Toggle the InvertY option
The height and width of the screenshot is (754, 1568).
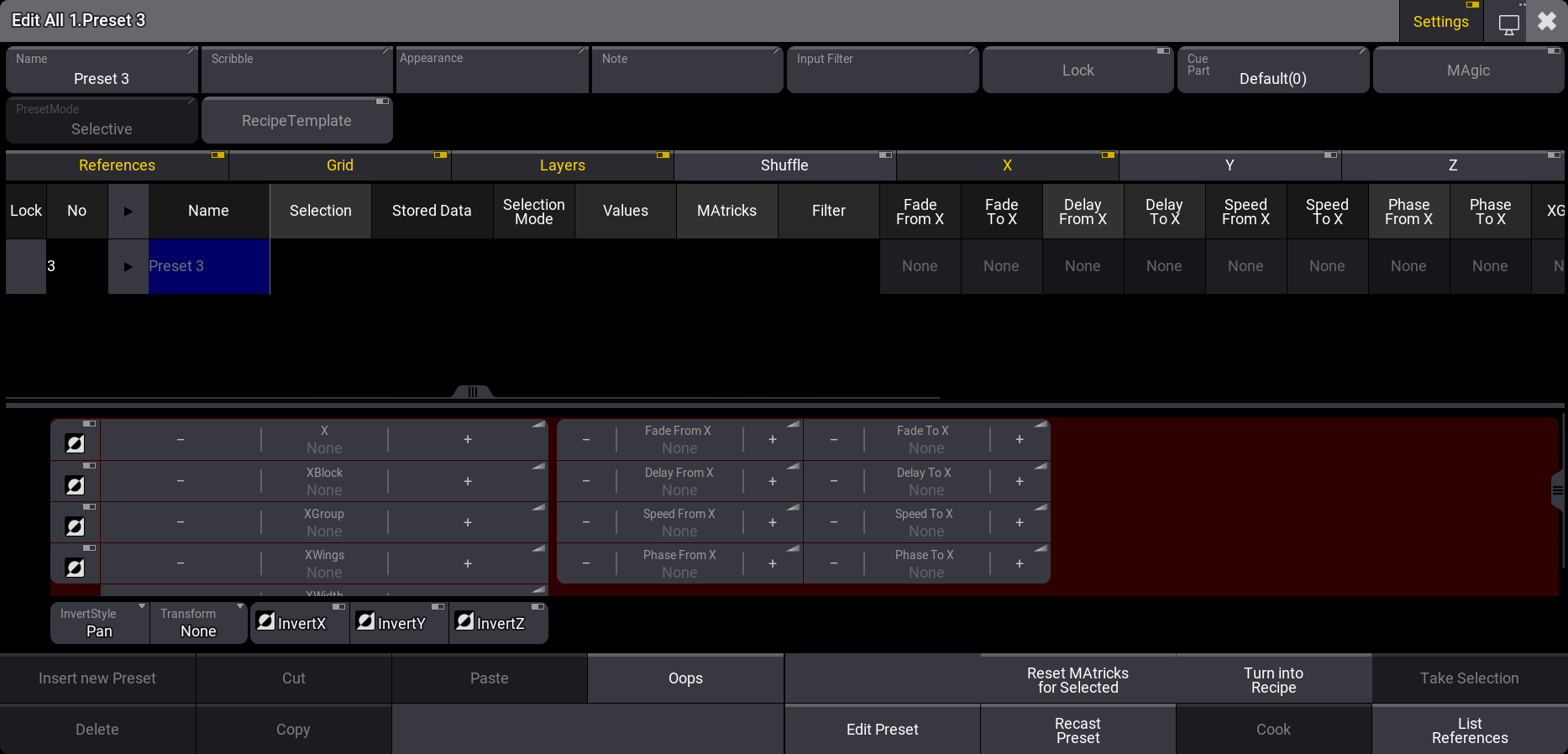click(x=399, y=623)
